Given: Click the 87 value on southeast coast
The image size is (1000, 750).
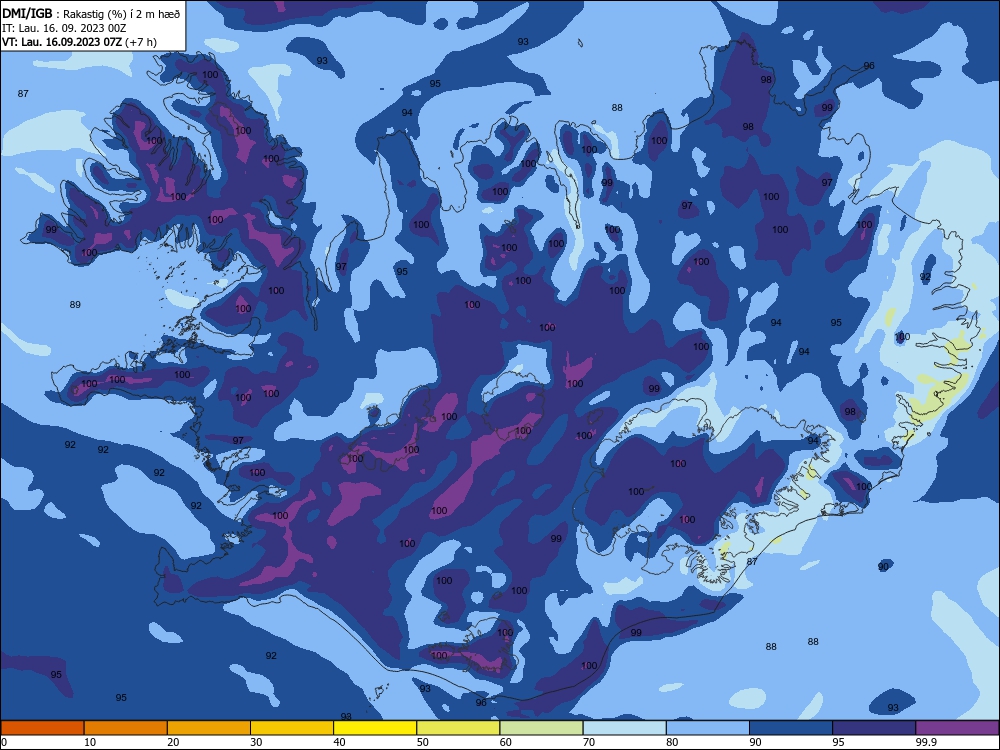Looking at the screenshot, I should click(752, 562).
